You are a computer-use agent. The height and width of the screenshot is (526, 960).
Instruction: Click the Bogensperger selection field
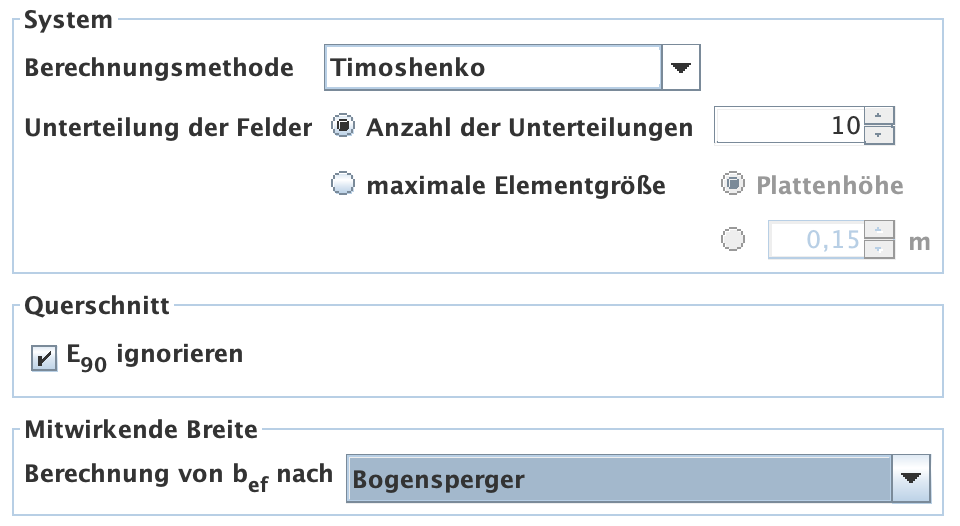[618, 479]
